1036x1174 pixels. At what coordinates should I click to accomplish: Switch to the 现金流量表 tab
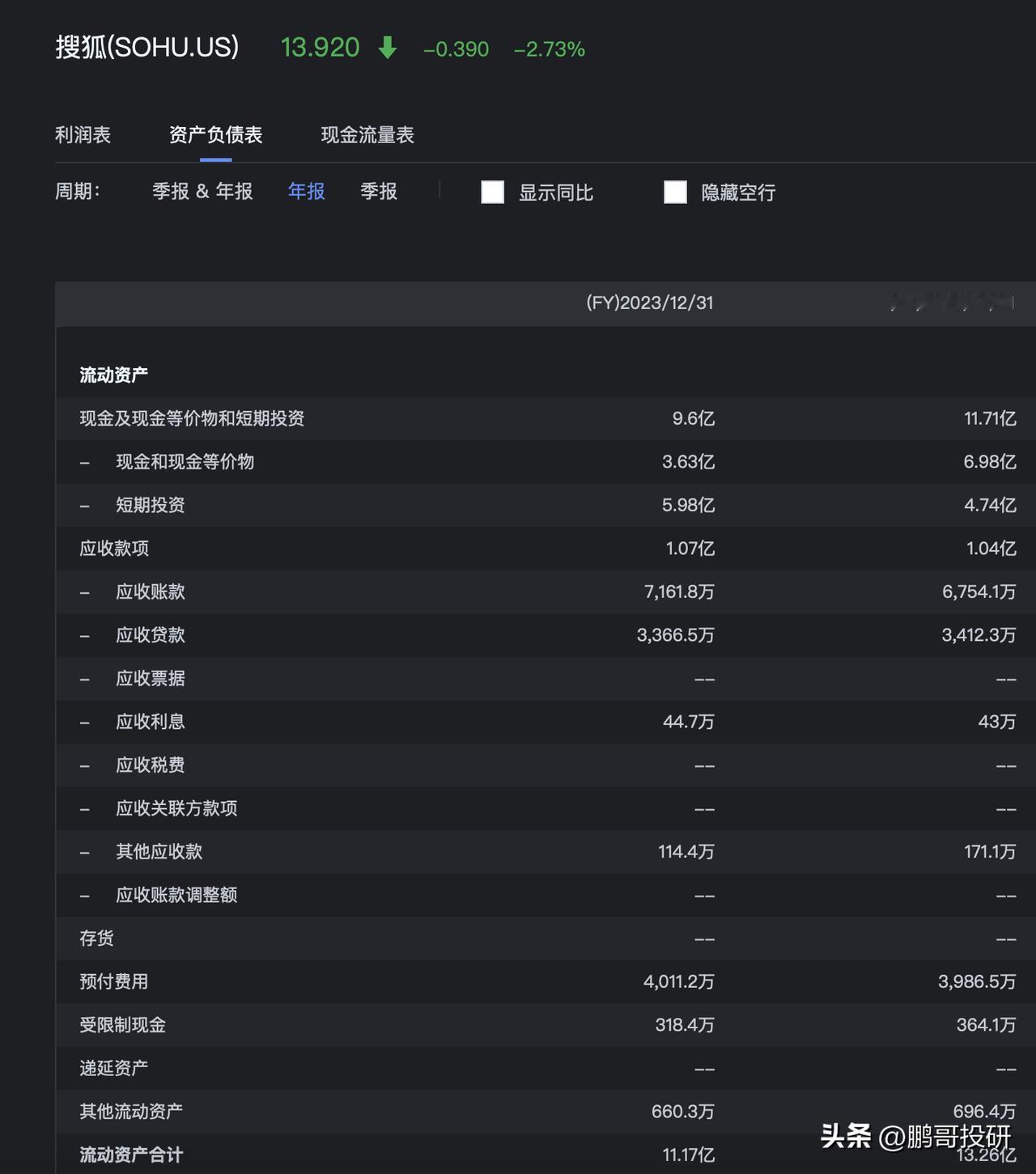click(367, 135)
